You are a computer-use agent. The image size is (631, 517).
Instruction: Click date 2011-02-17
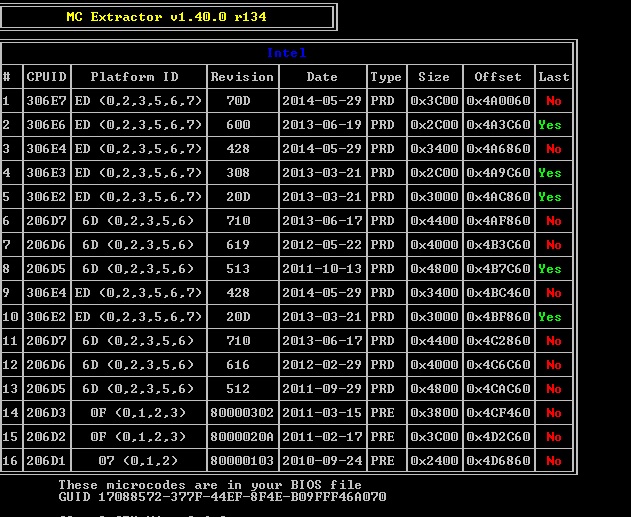322,437
